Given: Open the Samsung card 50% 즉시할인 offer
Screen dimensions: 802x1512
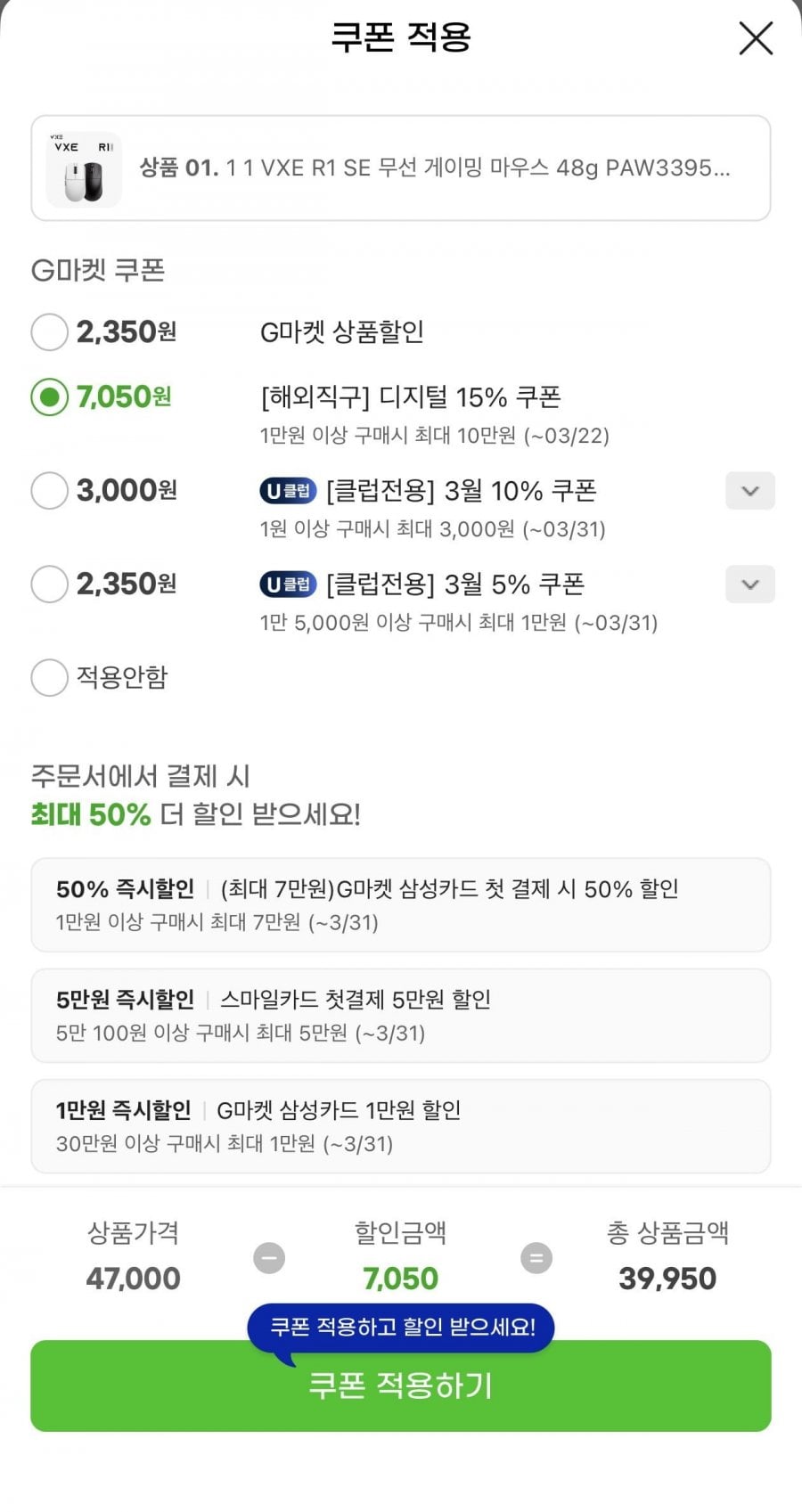Looking at the screenshot, I should [x=400, y=904].
